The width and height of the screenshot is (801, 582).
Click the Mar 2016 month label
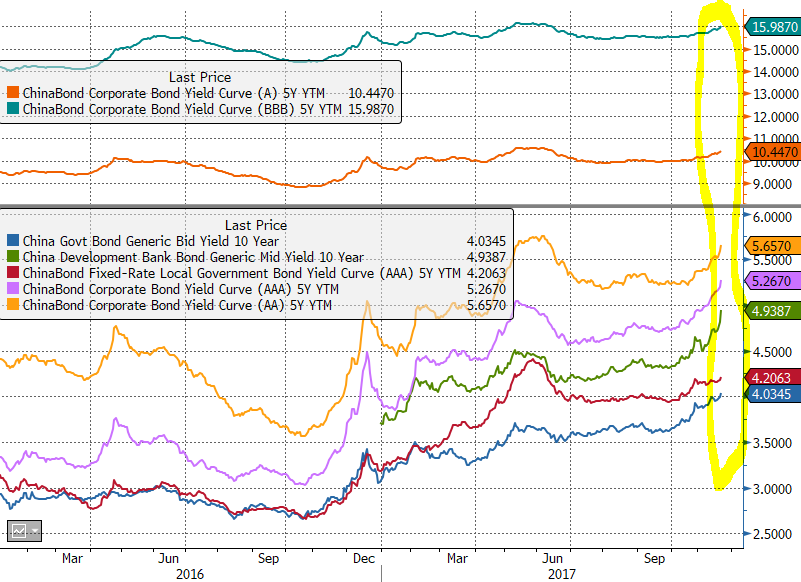(x=72, y=558)
